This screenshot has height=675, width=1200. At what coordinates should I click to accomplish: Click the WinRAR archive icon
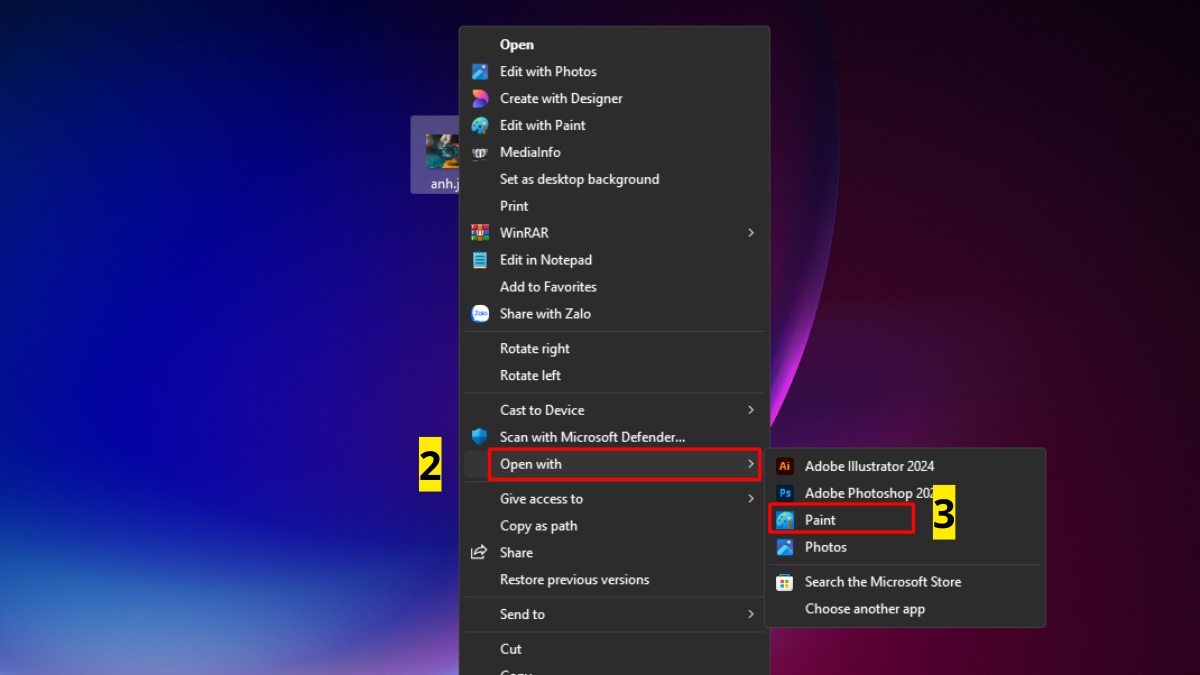[x=481, y=232]
